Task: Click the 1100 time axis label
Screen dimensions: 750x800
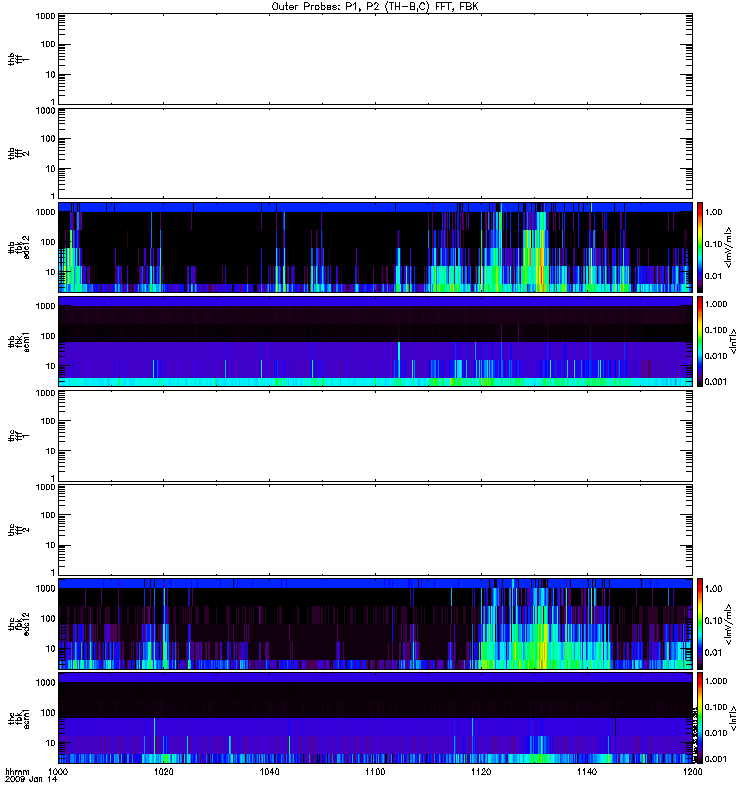Action: click(x=375, y=772)
